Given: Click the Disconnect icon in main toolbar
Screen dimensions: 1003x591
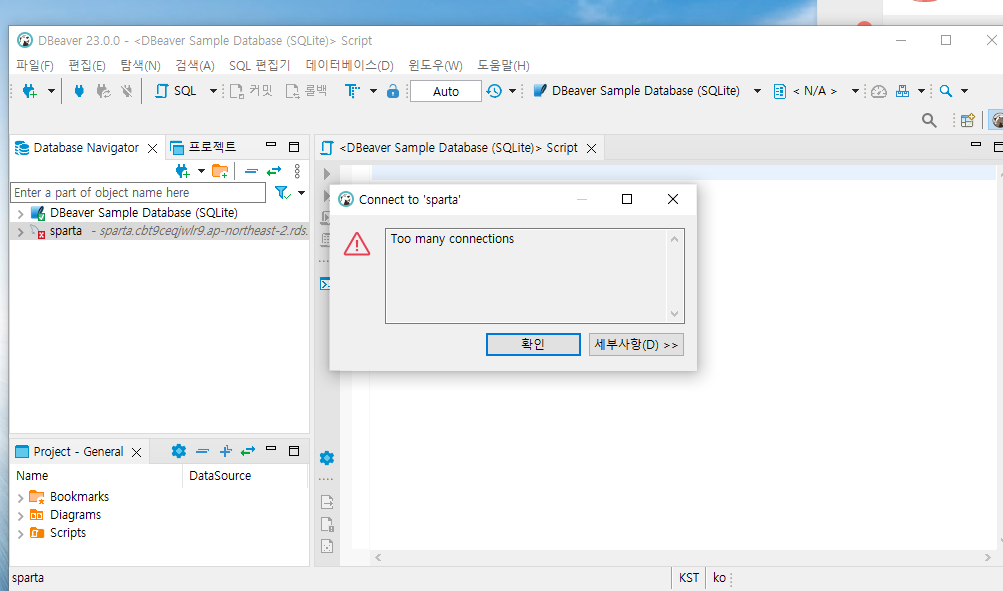Looking at the screenshot, I should tap(127, 91).
